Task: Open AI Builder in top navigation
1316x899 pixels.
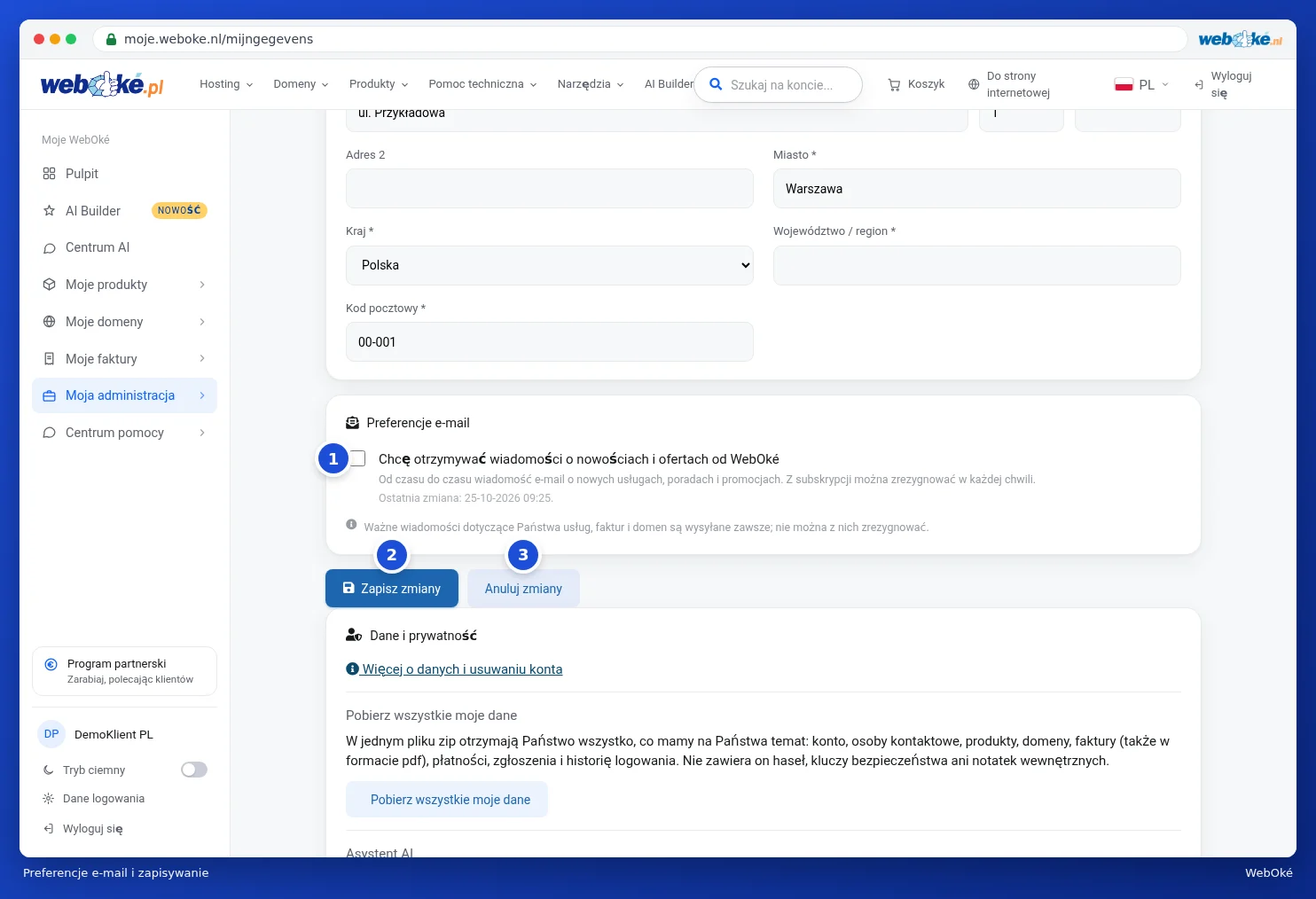Action: [x=669, y=84]
